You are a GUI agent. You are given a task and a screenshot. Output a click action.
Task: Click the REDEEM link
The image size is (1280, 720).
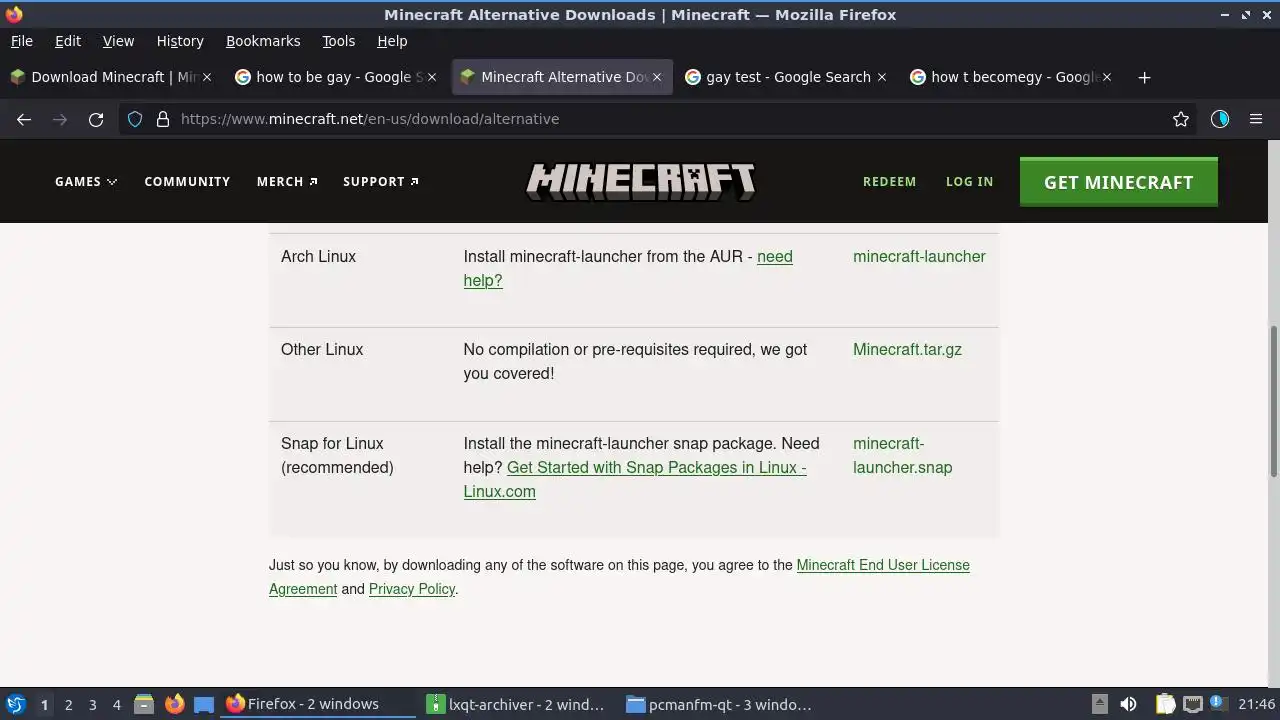pyautogui.click(x=889, y=181)
